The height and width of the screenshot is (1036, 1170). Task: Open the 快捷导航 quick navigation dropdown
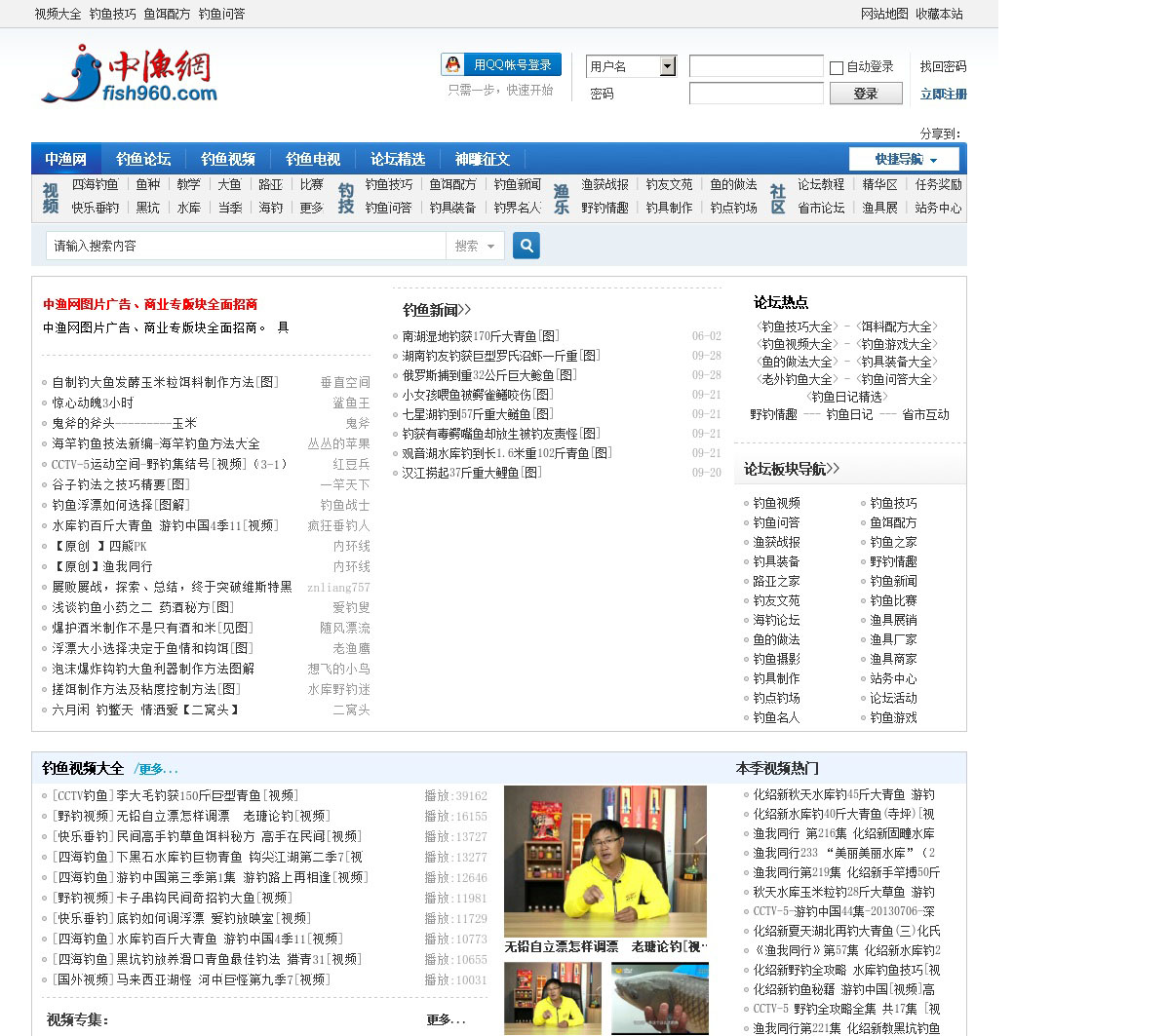coord(904,159)
